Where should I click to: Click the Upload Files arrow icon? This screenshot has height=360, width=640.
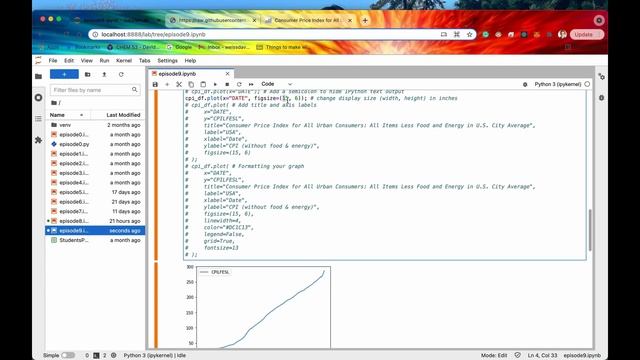[104, 74]
